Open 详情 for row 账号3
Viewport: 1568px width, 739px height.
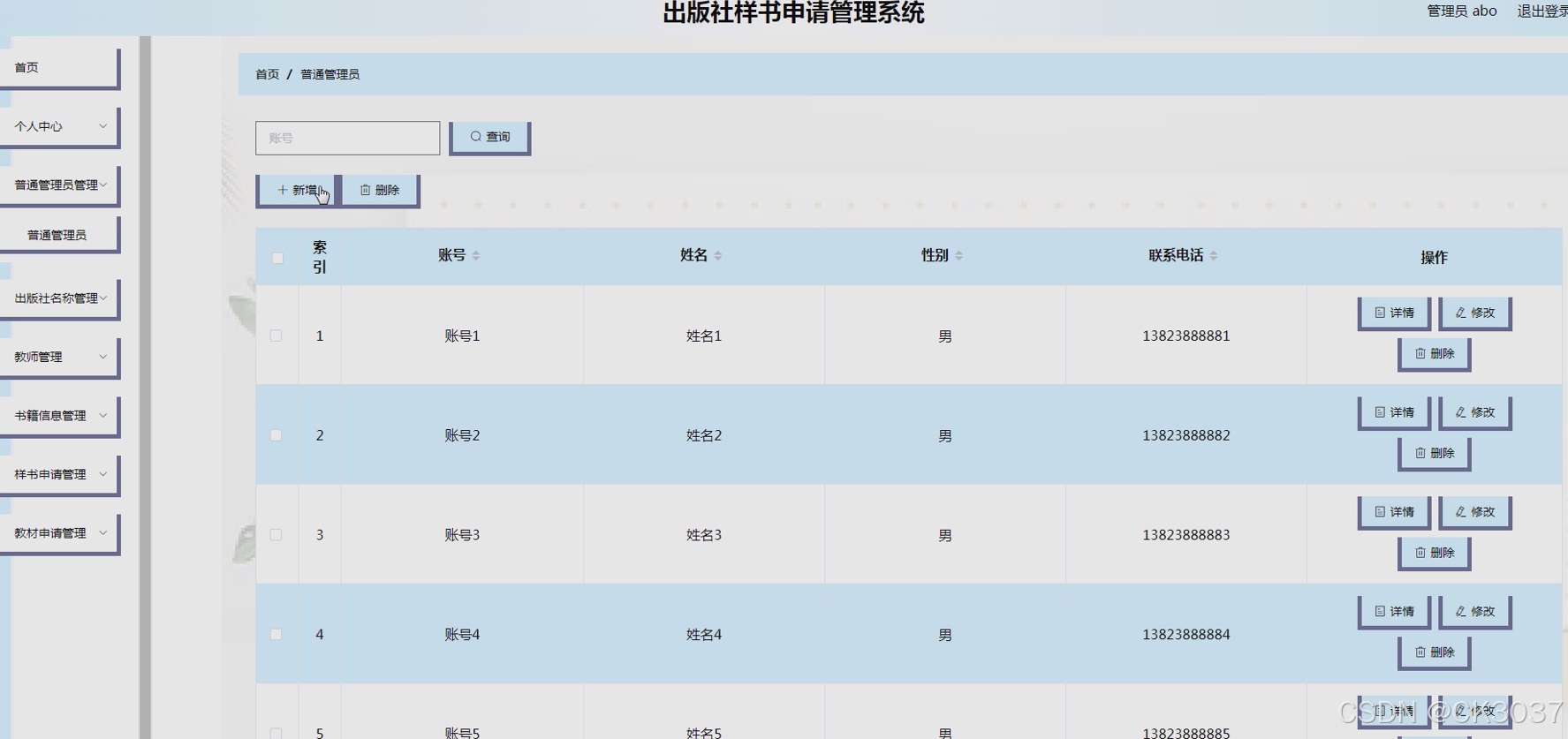1394,513
